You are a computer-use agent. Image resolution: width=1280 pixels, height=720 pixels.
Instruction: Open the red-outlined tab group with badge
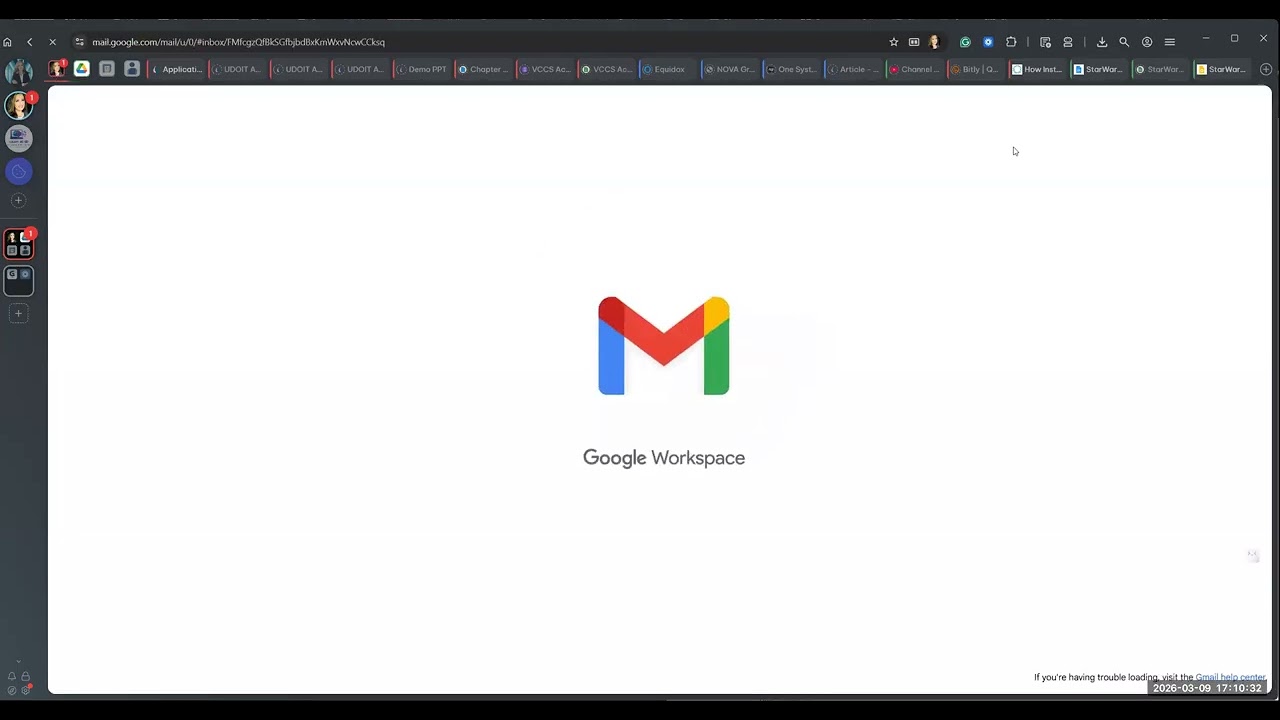[x=19, y=243]
